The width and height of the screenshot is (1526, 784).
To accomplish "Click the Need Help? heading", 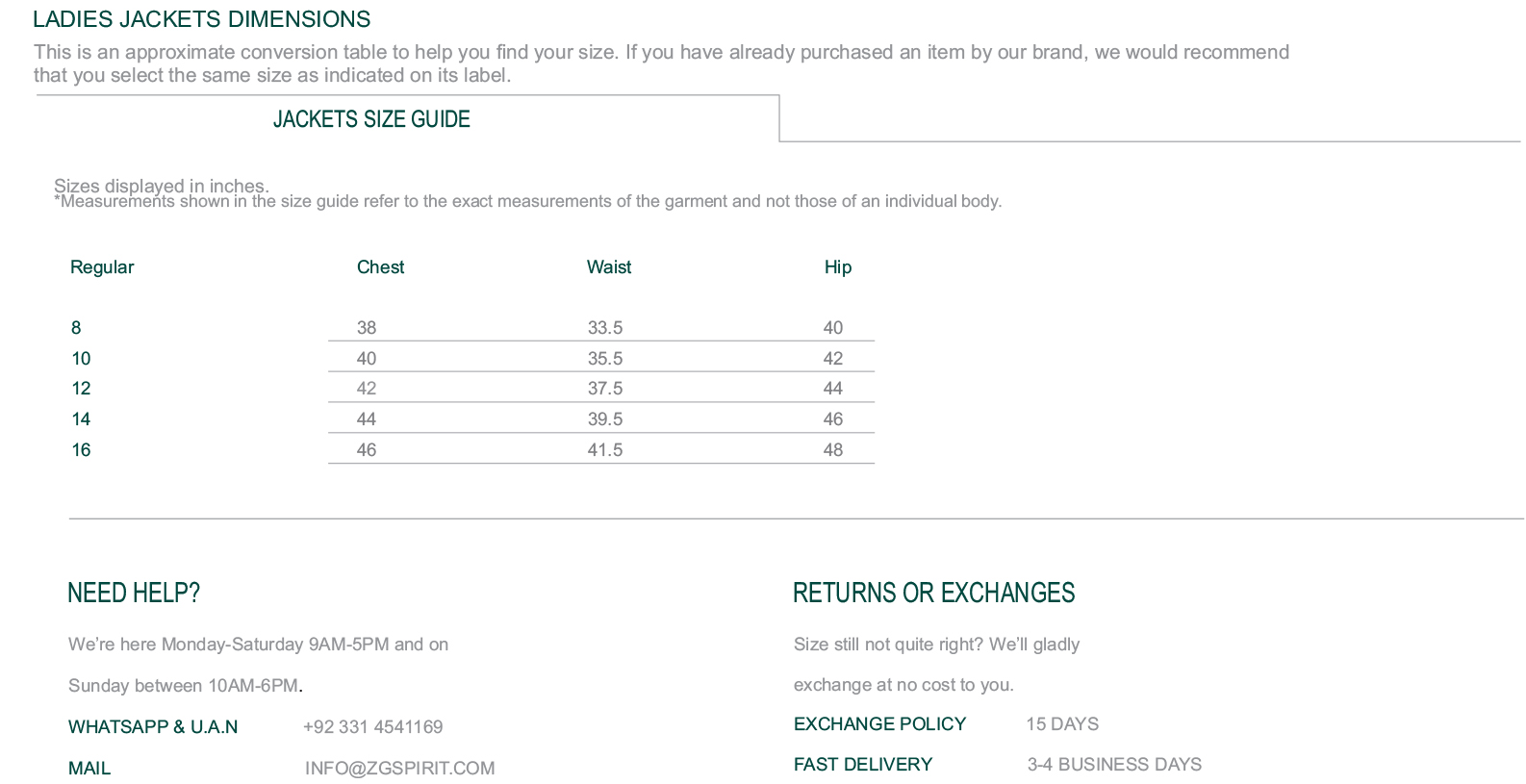I will (x=134, y=593).
